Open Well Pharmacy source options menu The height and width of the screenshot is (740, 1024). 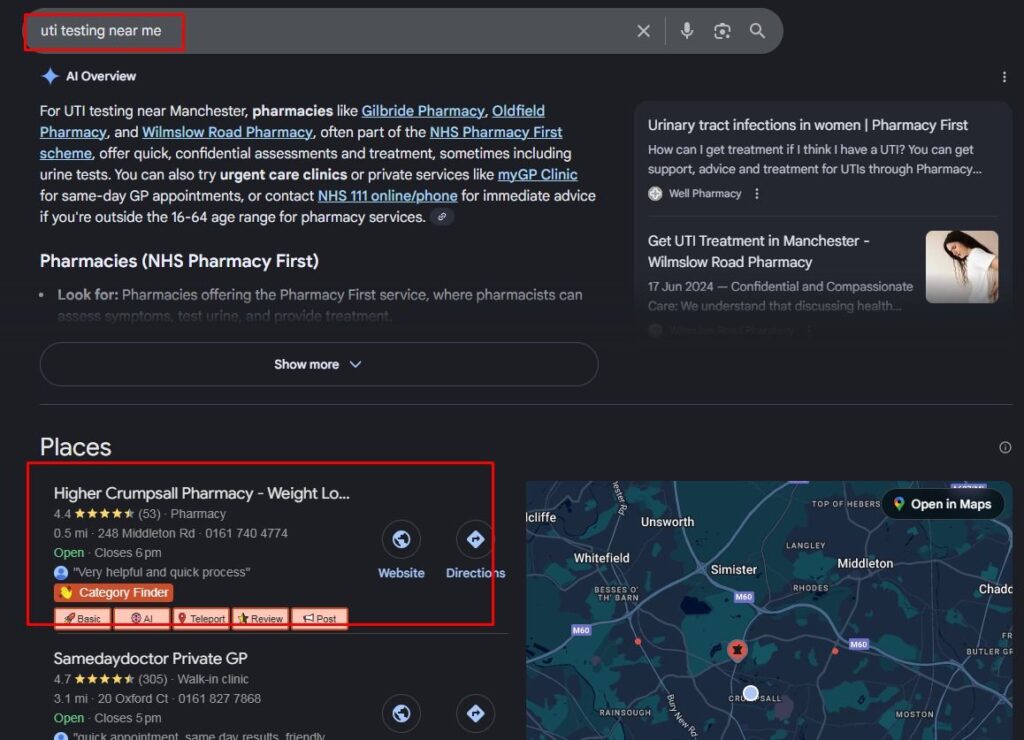click(757, 194)
